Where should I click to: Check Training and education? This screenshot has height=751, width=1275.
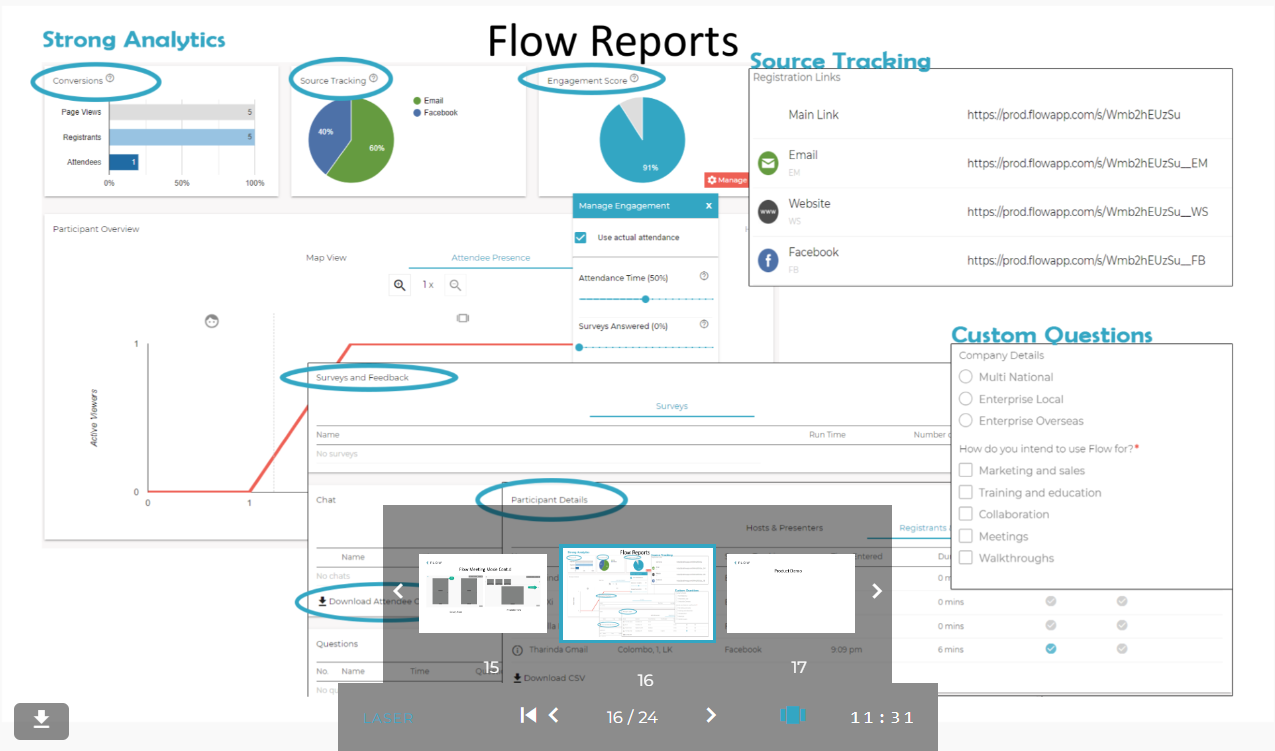tap(965, 492)
